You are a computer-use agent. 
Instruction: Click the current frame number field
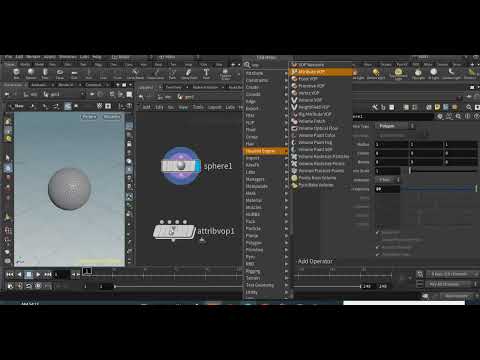pyautogui.click(x=62, y=274)
